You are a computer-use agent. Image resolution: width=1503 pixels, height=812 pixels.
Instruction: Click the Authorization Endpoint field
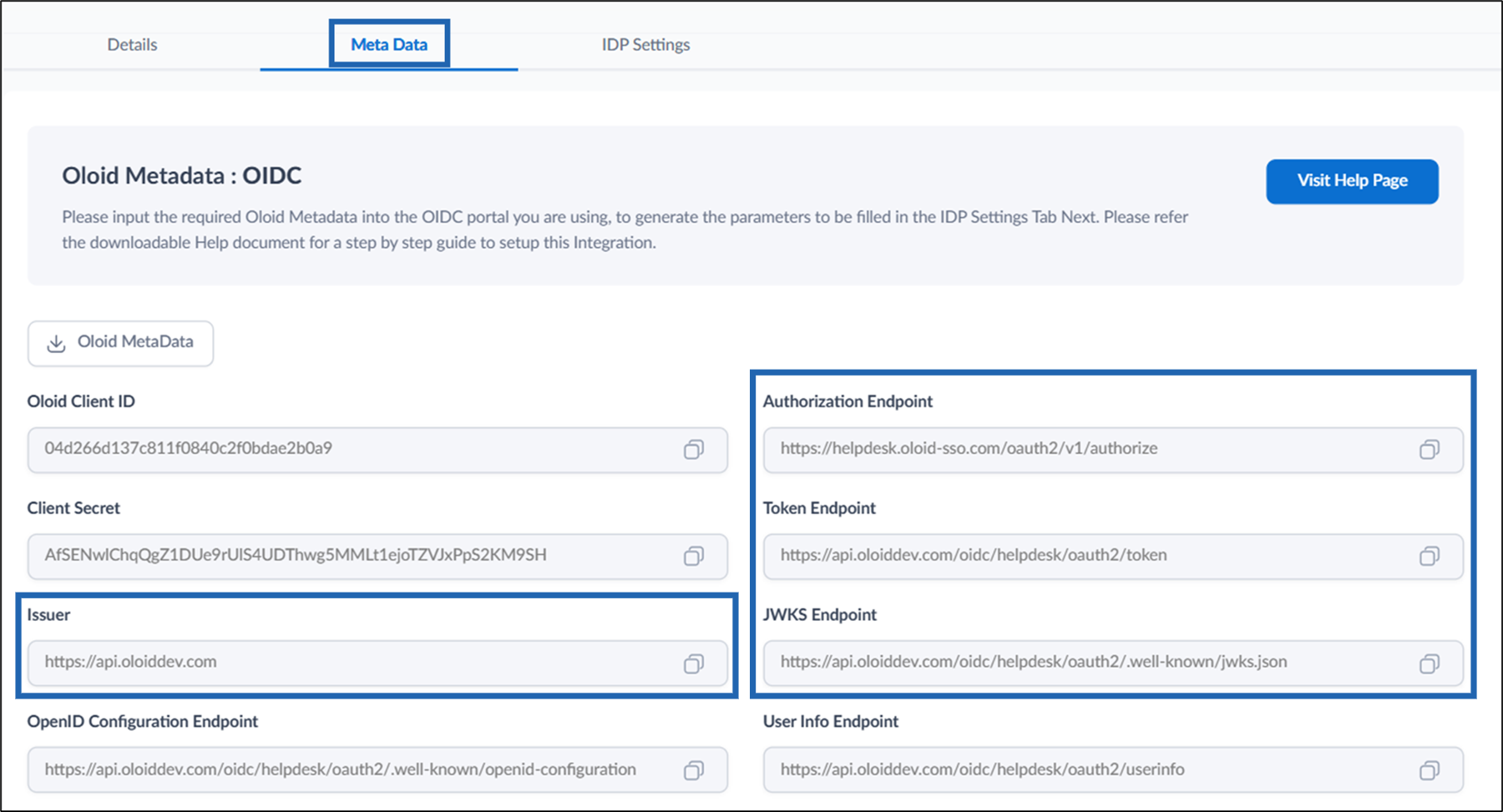[1113, 450]
